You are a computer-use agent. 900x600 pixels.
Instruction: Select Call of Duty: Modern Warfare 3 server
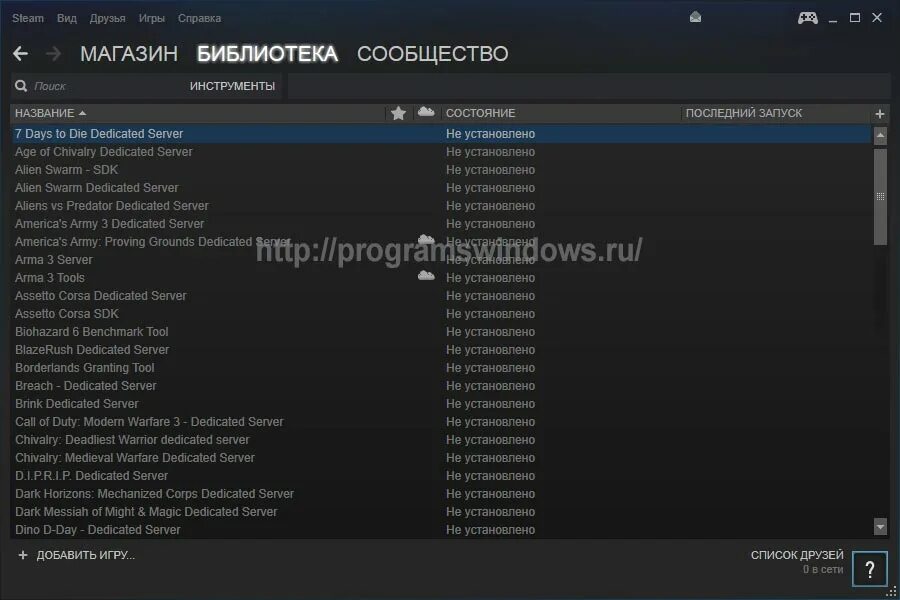(441, 422)
